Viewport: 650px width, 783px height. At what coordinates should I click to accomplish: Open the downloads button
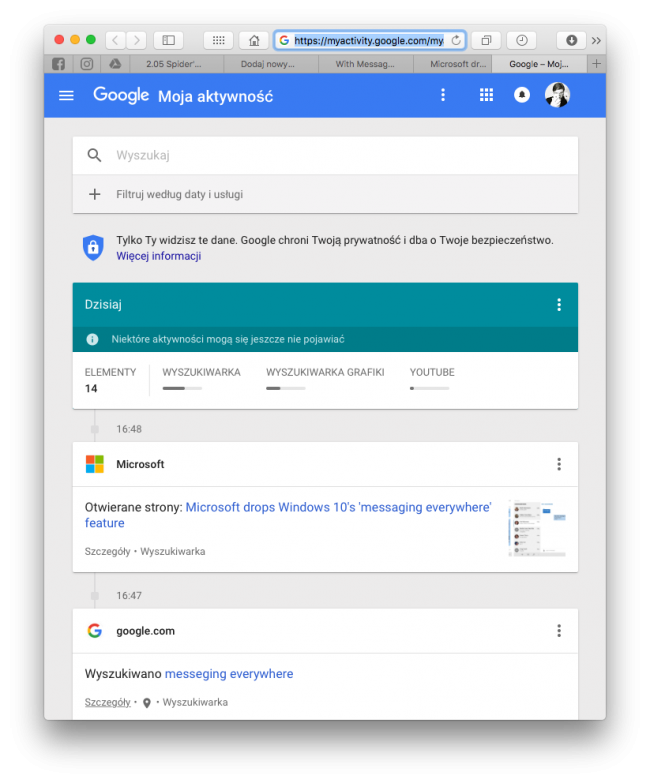pyautogui.click(x=572, y=40)
